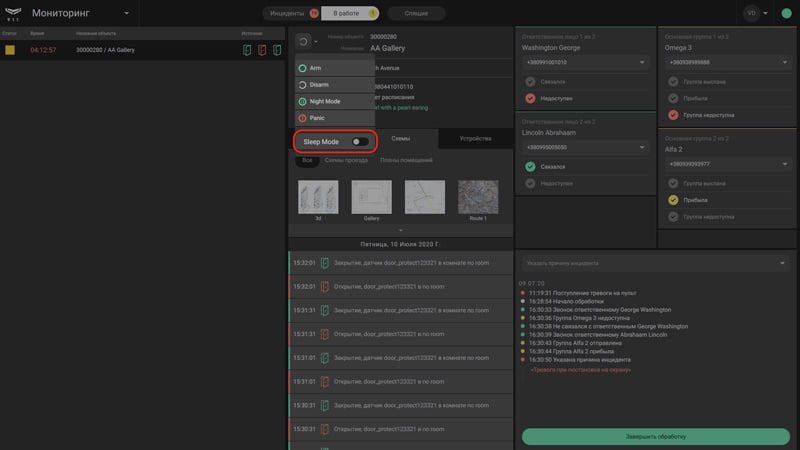Select Arm from the security menu
This screenshot has height=450, width=800.
(335, 68)
